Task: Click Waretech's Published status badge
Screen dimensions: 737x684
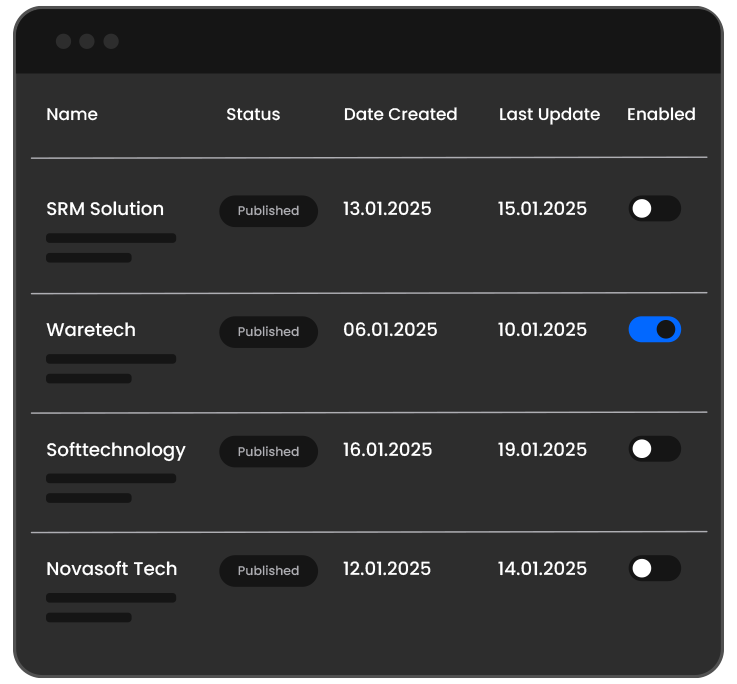Action: tap(268, 332)
